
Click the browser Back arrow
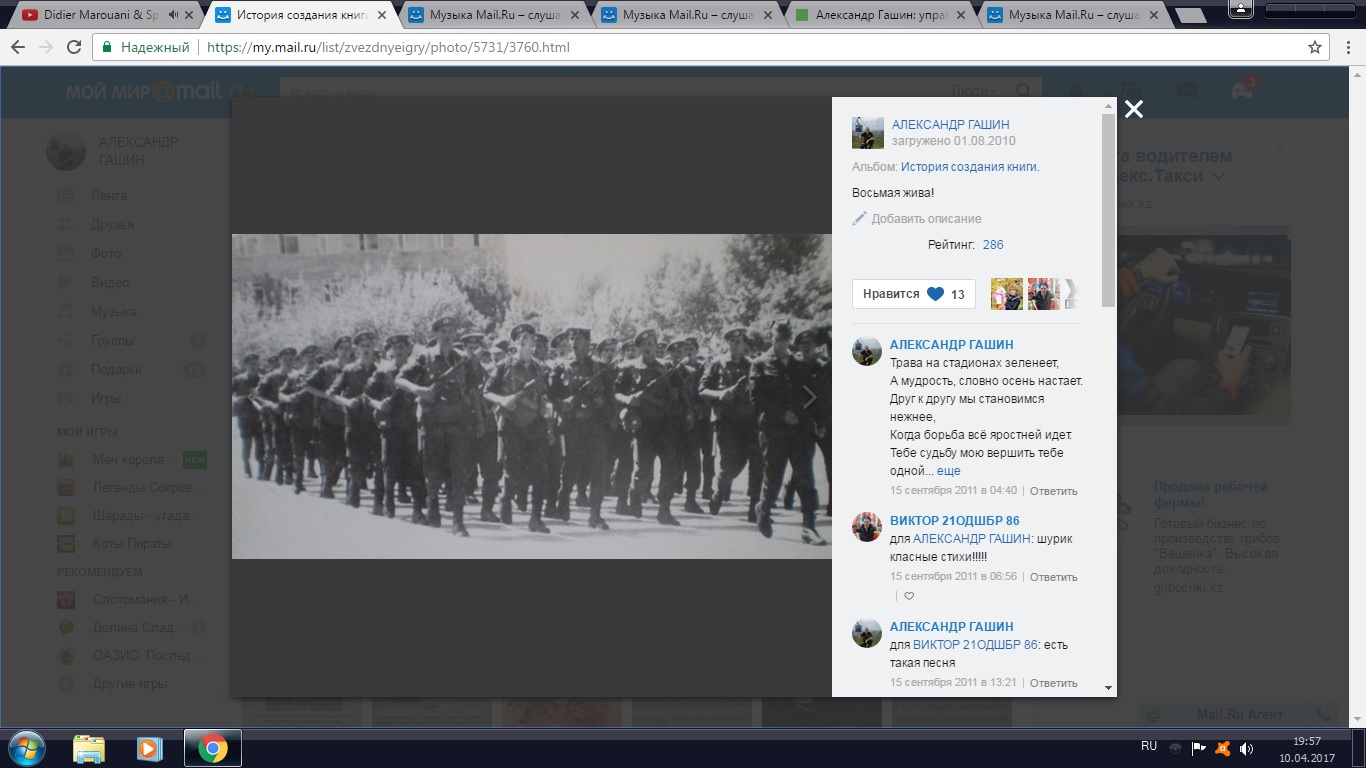(x=18, y=47)
